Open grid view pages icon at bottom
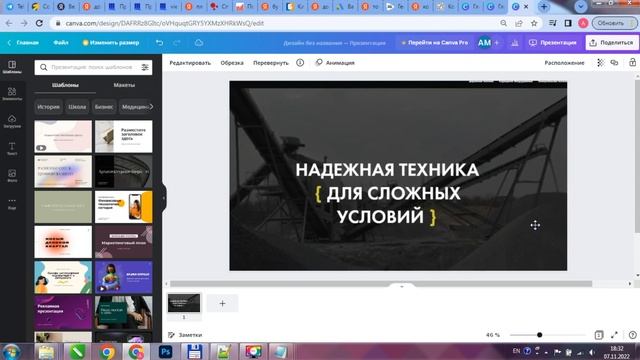Image resolution: width=640 pixels, height=360 pixels. 598,335
